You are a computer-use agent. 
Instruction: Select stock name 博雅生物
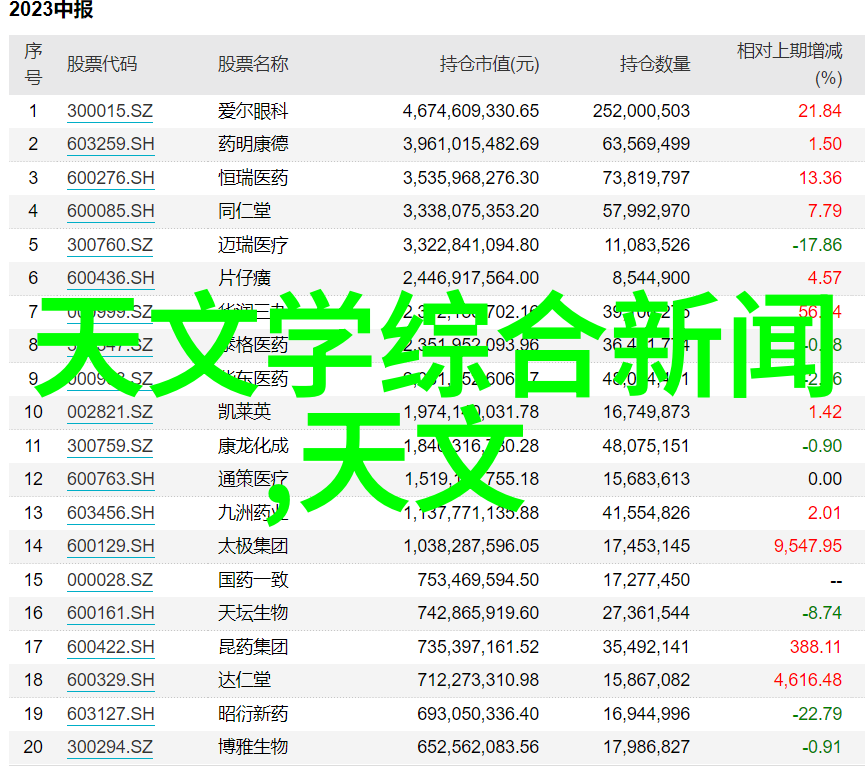coord(253,747)
